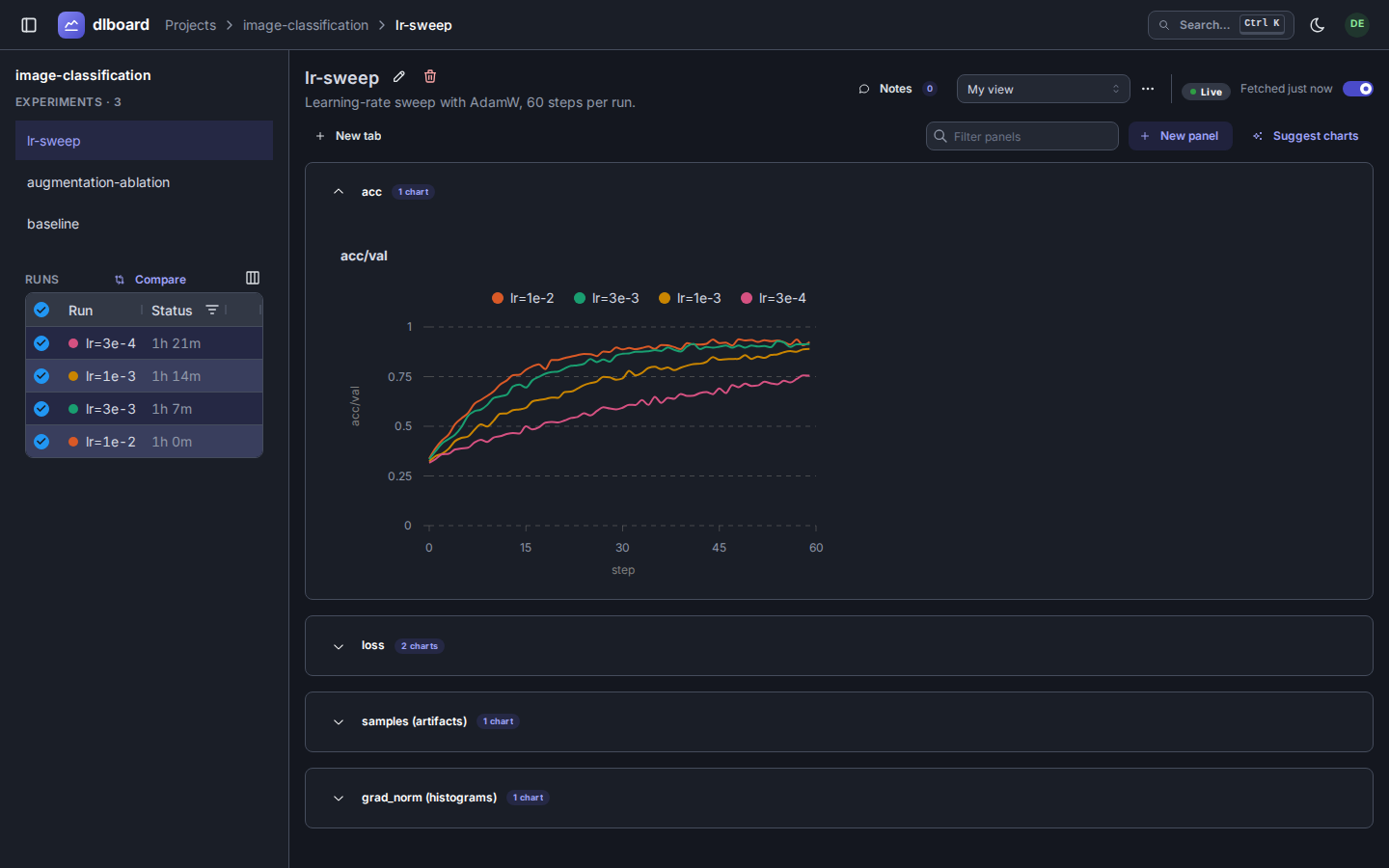This screenshot has height=868, width=1389.
Task: Open Notes for this experiment
Action: pos(897,89)
